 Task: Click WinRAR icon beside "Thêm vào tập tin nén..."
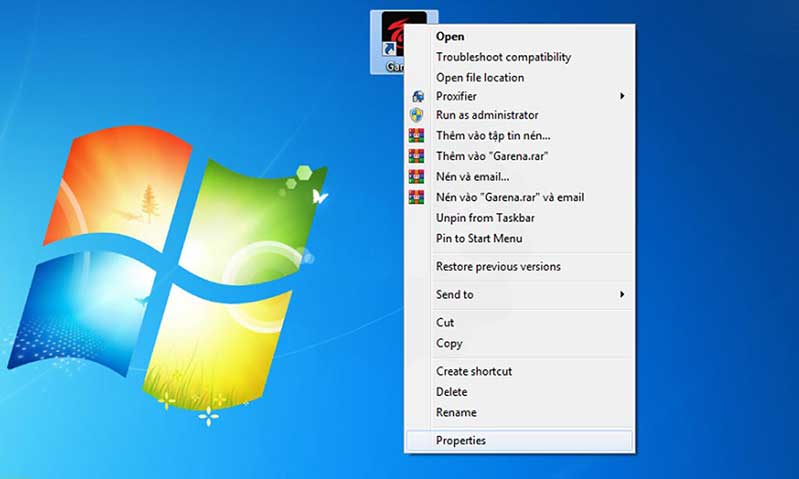coord(417,136)
